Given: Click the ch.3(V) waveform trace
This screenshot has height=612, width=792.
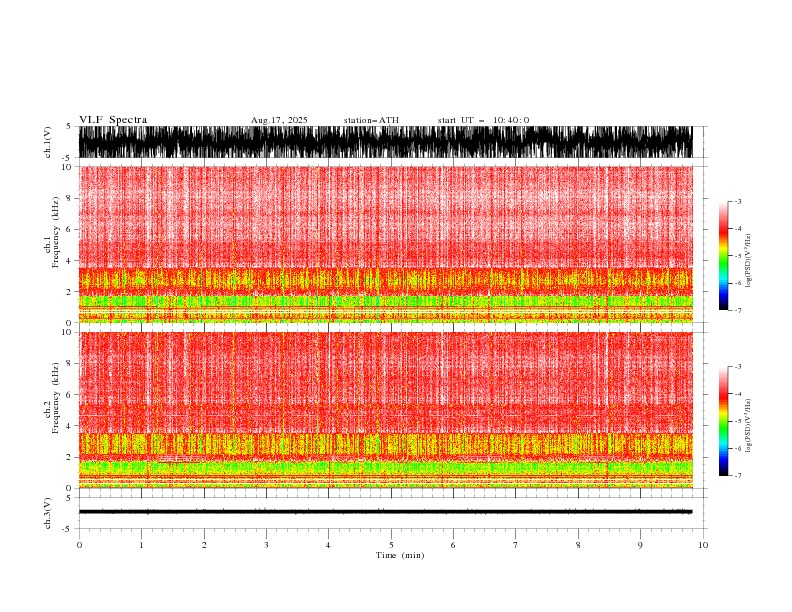Looking at the screenshot, I should (386, 512).
